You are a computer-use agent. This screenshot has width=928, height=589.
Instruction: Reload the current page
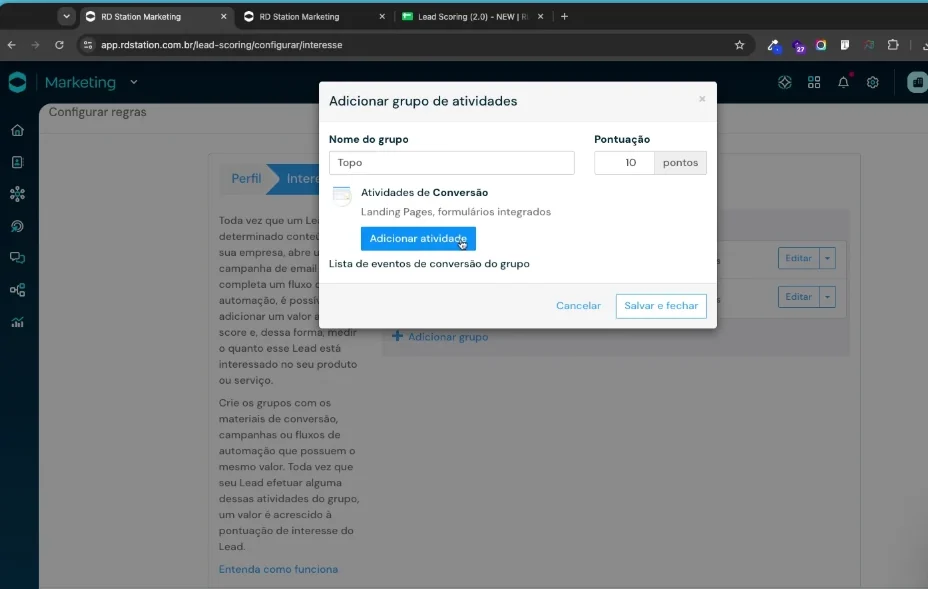[x=59, y=45]
